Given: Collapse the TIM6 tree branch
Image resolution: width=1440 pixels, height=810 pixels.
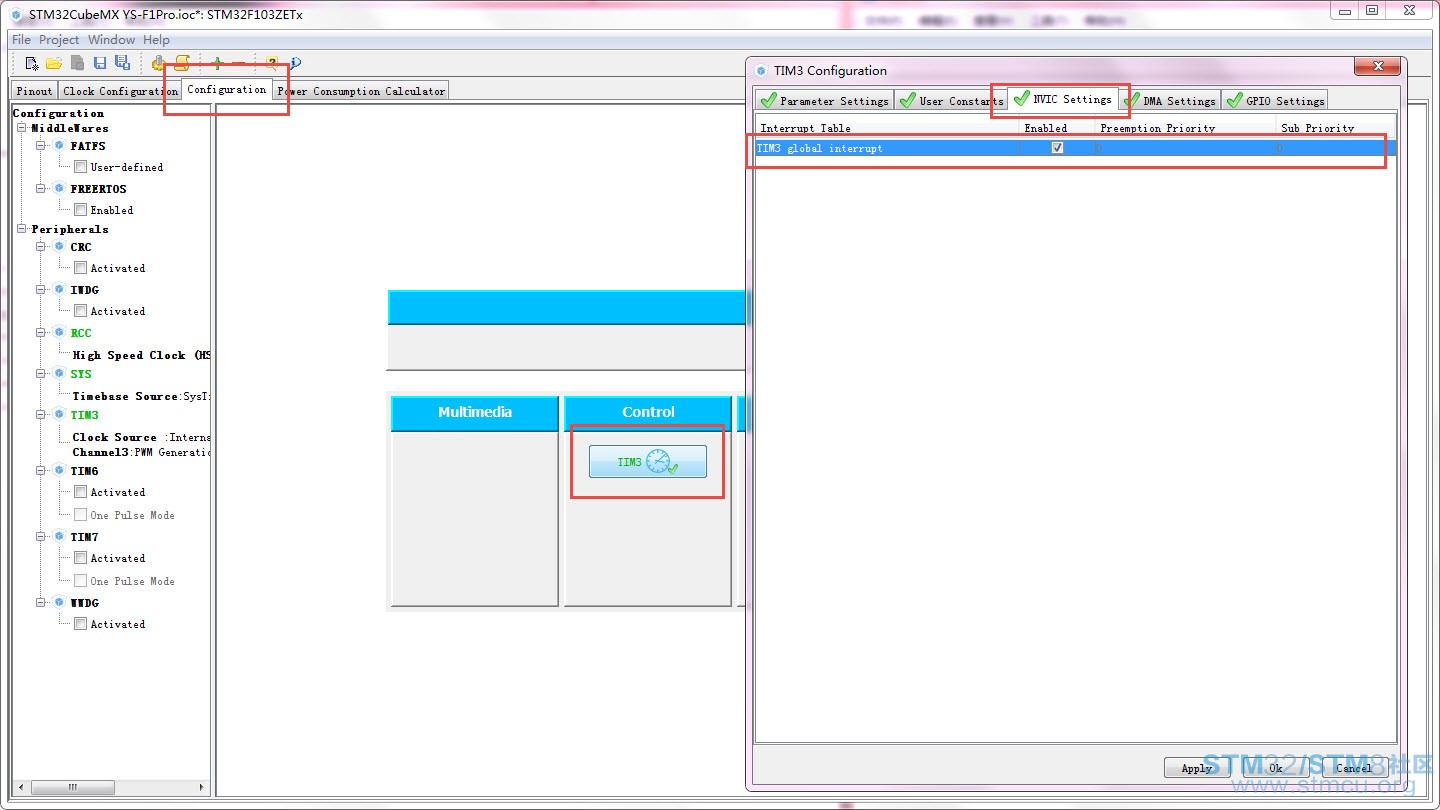Looking at the screenshot, I should point(42,471).
